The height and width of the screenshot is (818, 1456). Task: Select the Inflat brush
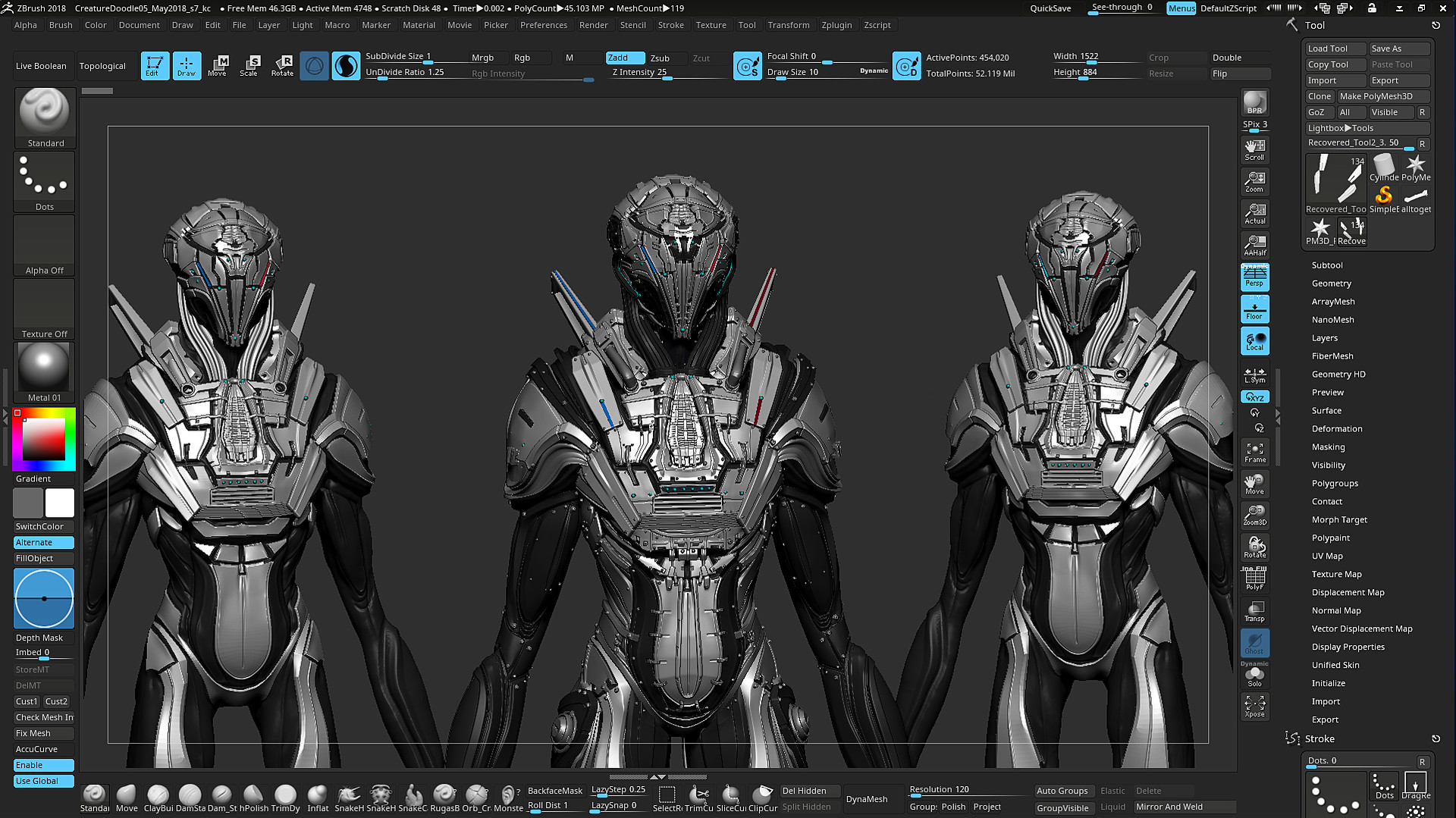[x=318, y=798]
